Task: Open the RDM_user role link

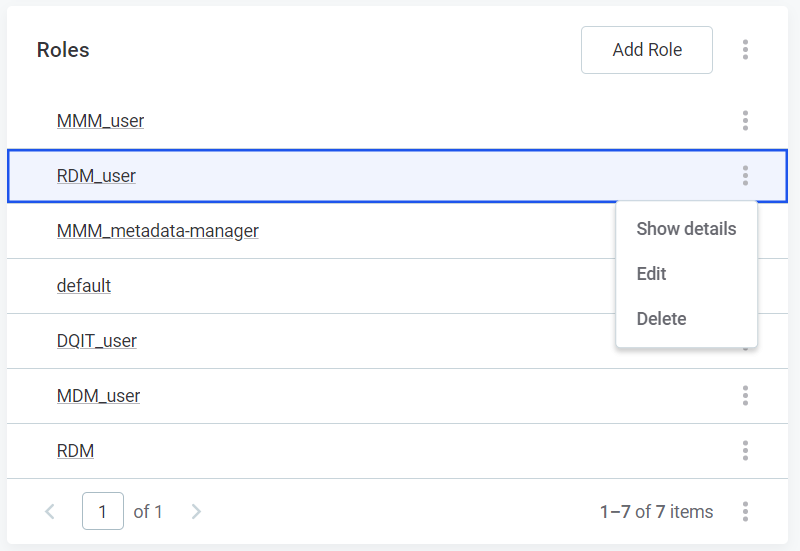Action: tap(96, 176)
